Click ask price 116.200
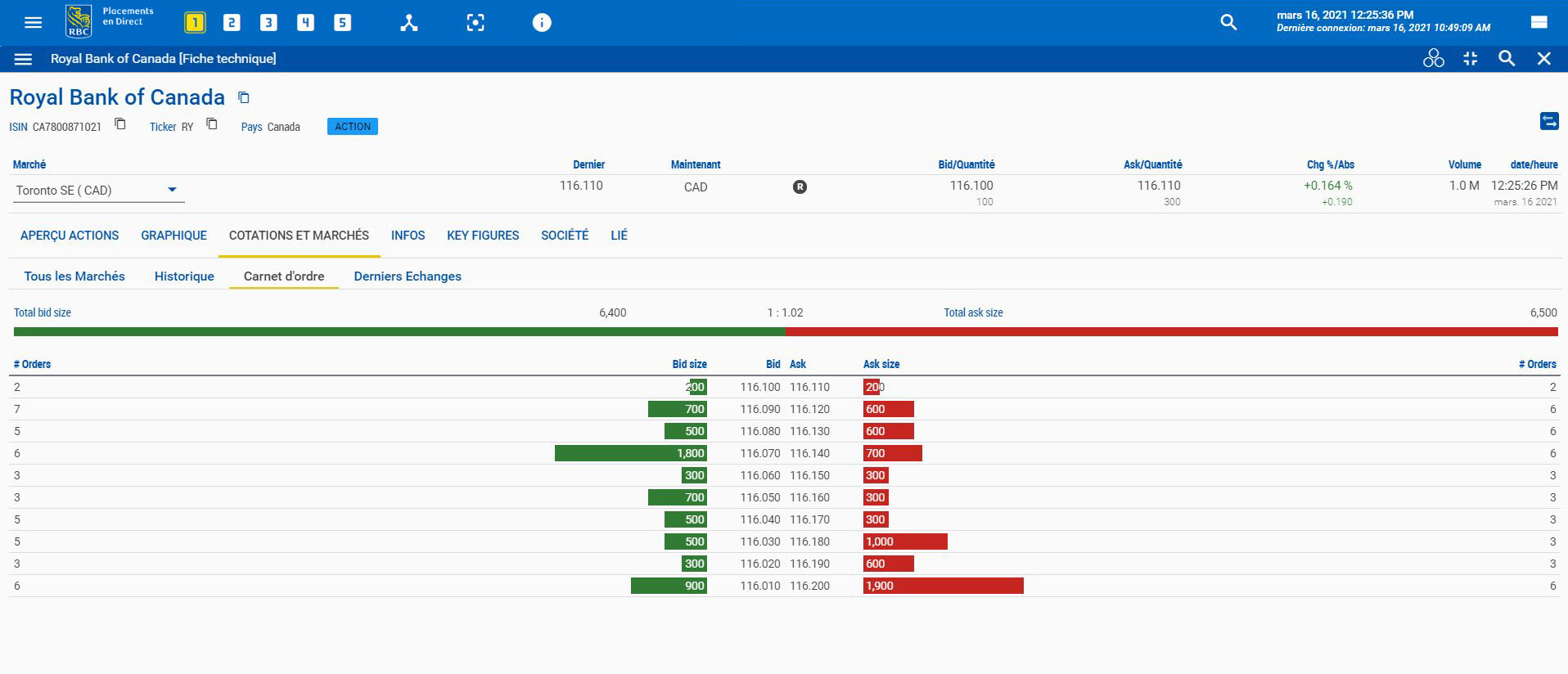Viewport: 1568px width, 674px height. pyautogui.click(x=809, y=586)
